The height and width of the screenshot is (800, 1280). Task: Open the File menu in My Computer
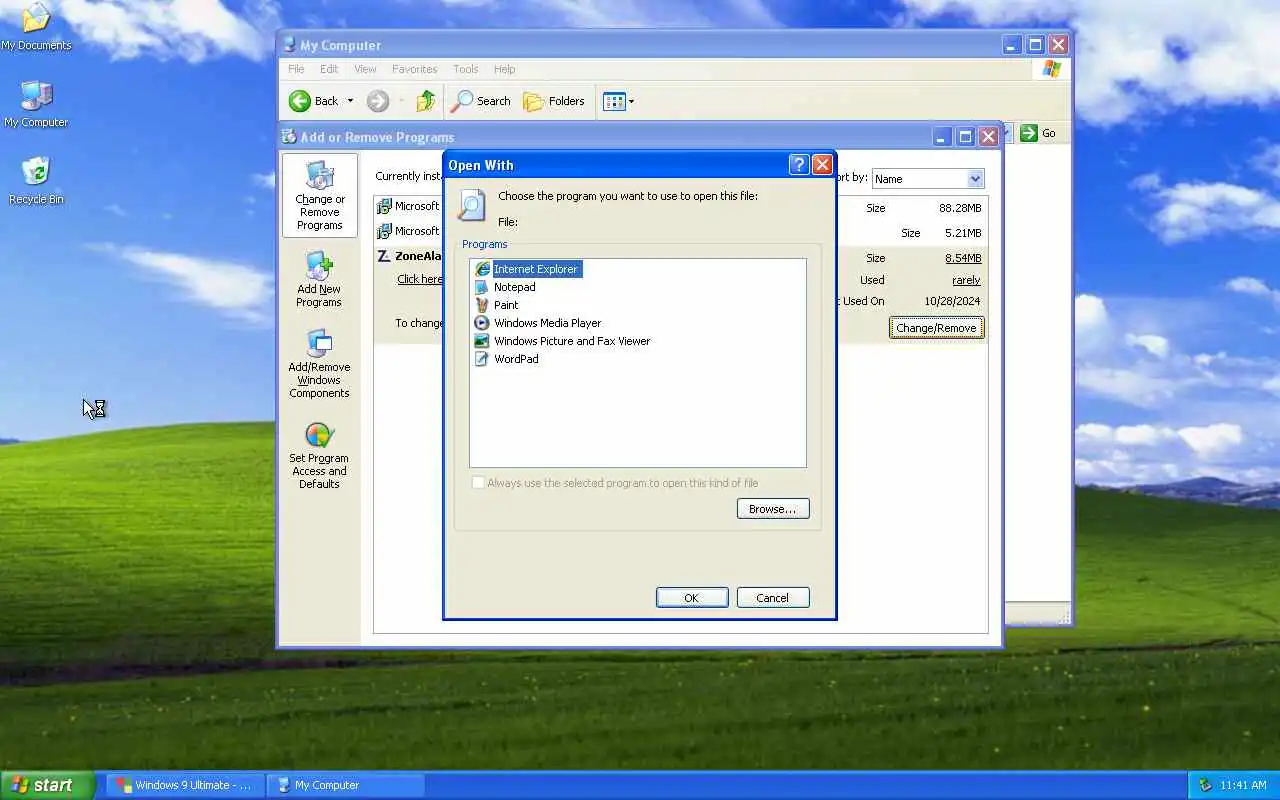point(296,69)
